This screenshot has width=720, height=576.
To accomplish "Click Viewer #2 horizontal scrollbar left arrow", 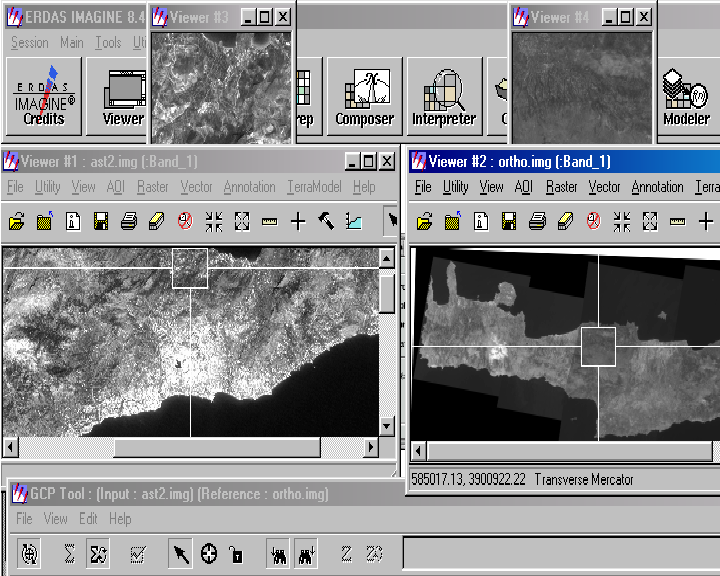I will (x=418, y=451).
